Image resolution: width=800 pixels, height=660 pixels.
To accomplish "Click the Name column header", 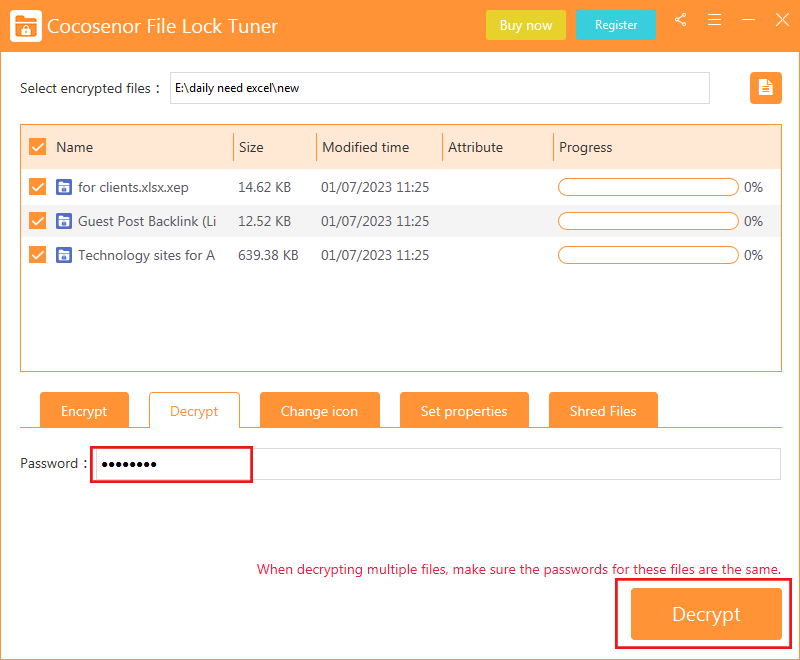I will tap(74, 147).
